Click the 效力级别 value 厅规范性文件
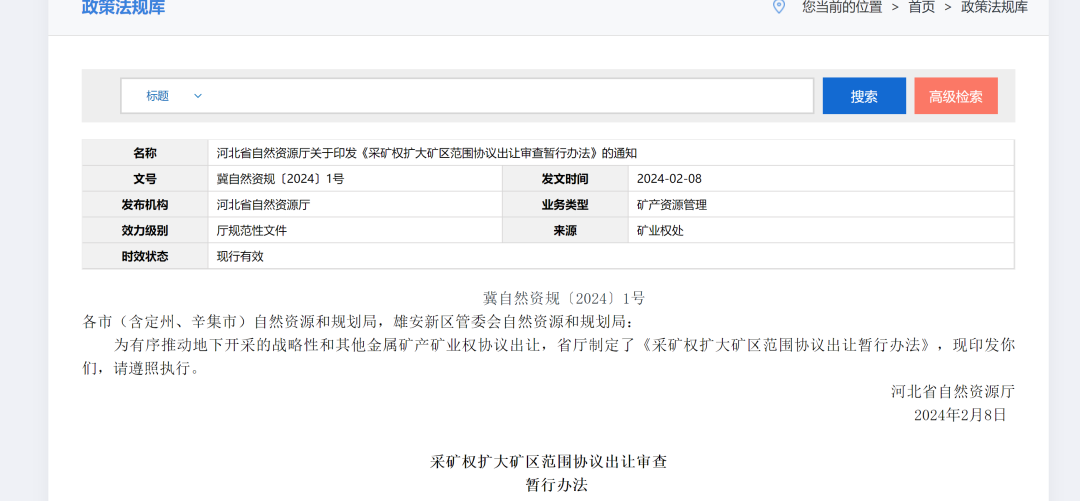This screenshot has width=1080, height=501. [251, 231]
